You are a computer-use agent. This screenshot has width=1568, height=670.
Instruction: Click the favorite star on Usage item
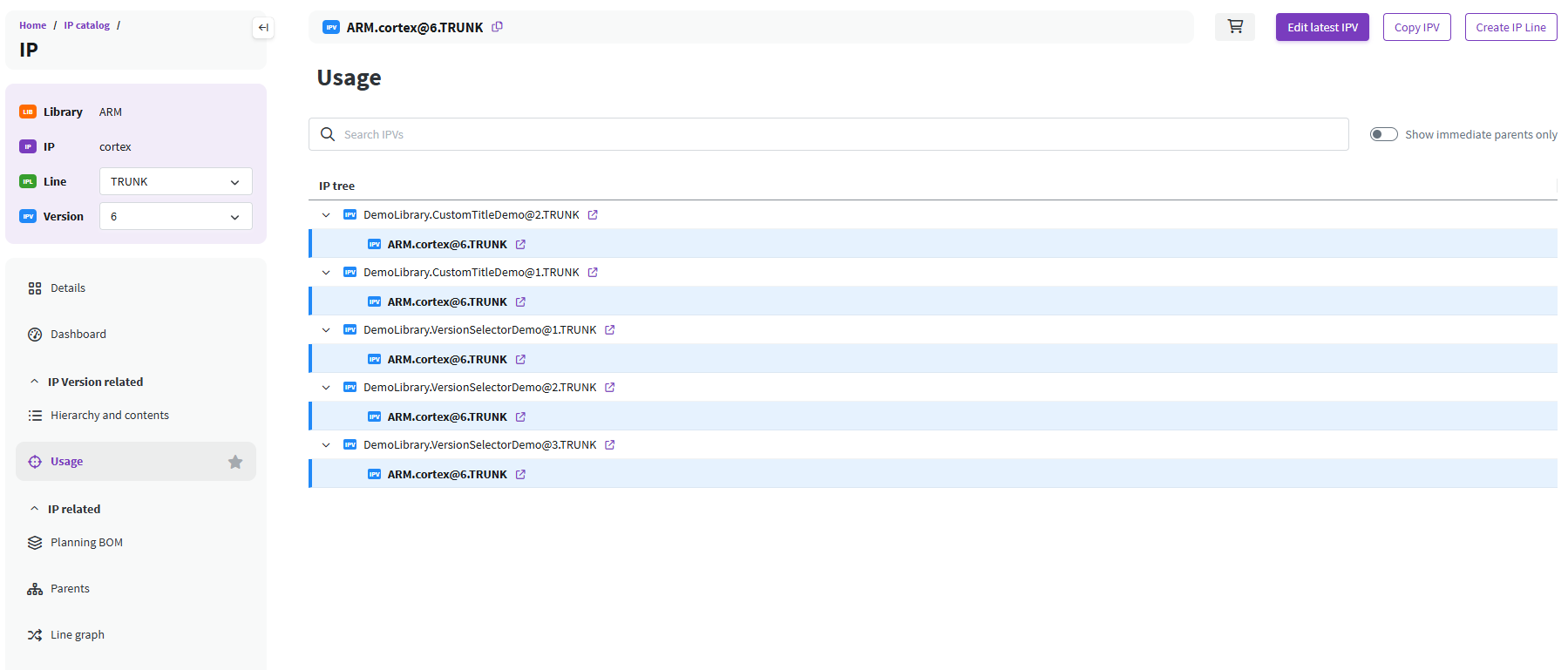235,462
